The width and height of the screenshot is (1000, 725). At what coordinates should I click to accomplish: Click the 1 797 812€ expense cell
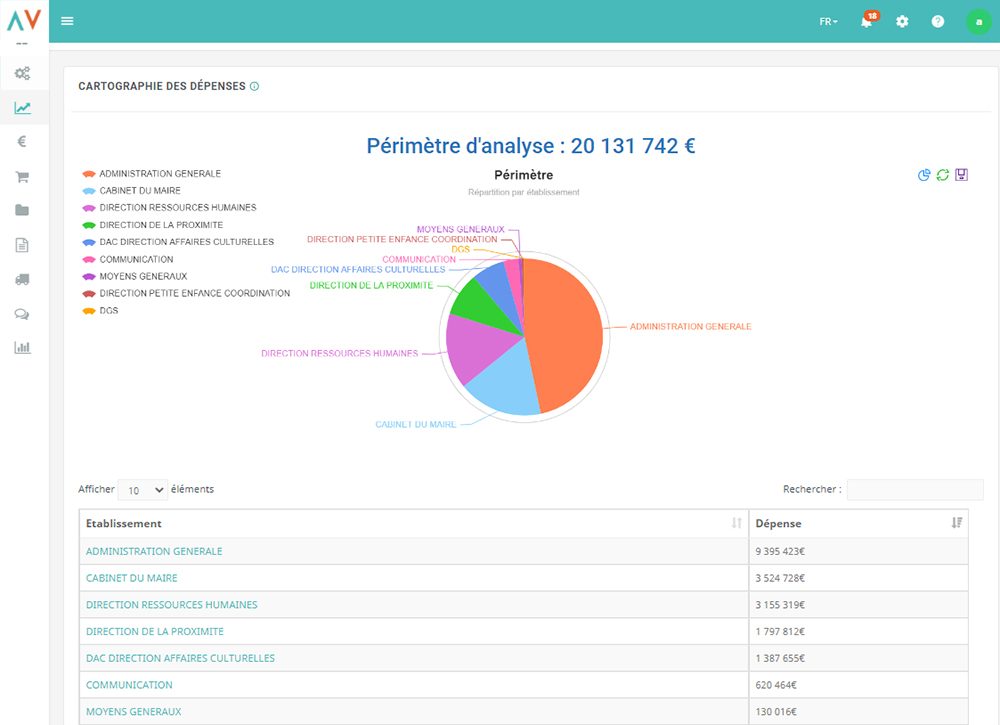point(858,632)
